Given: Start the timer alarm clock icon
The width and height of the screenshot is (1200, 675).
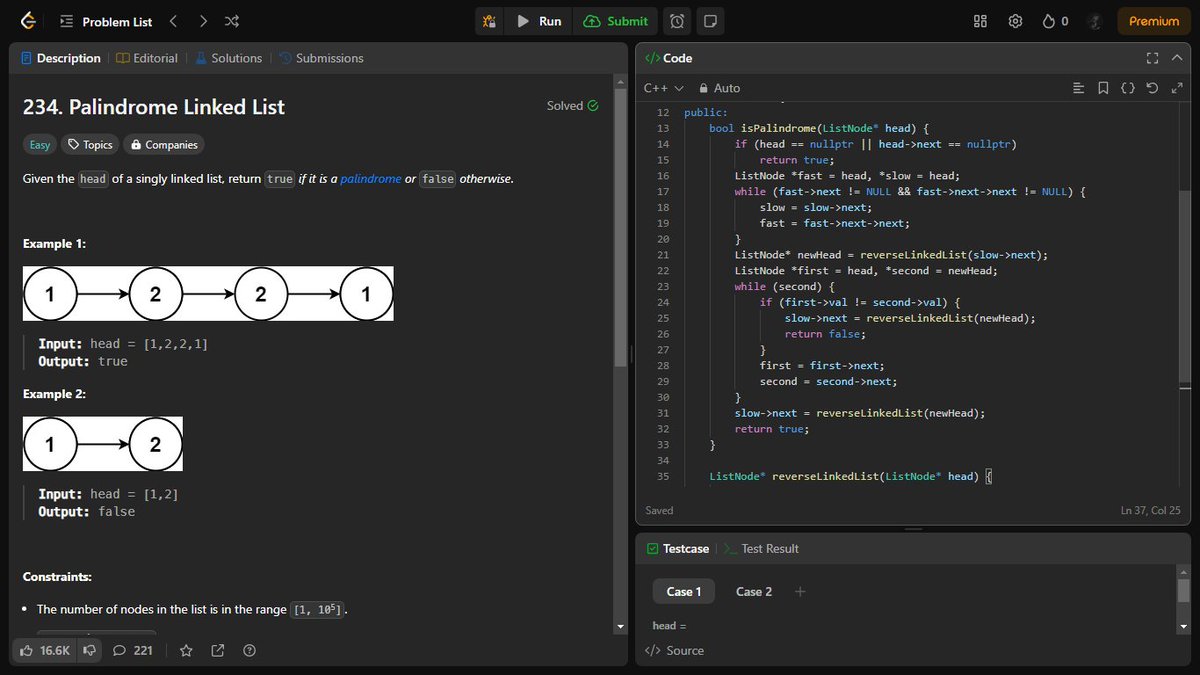Looking at the screenshot, I should [678, 21].
